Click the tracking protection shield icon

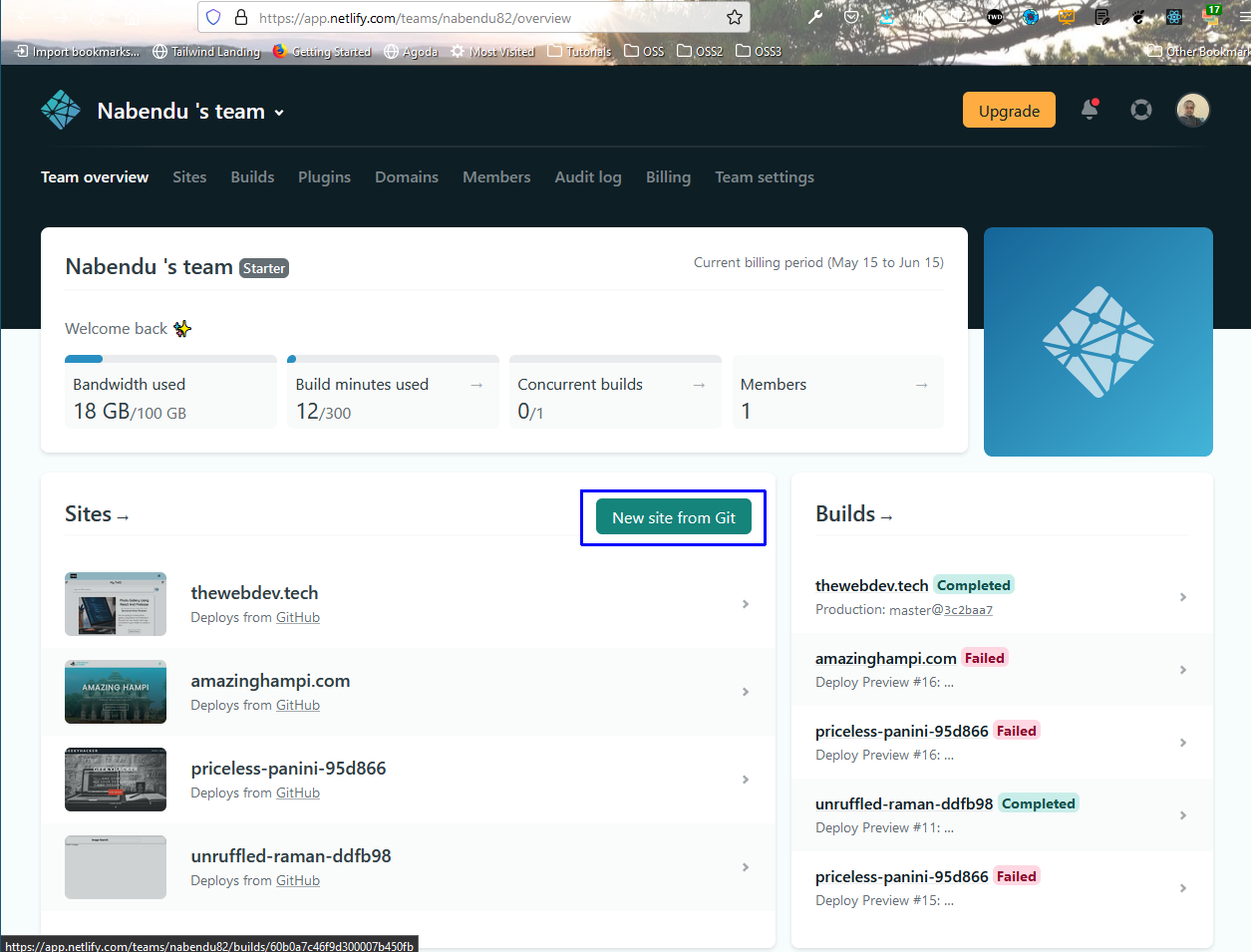point(213,17)
